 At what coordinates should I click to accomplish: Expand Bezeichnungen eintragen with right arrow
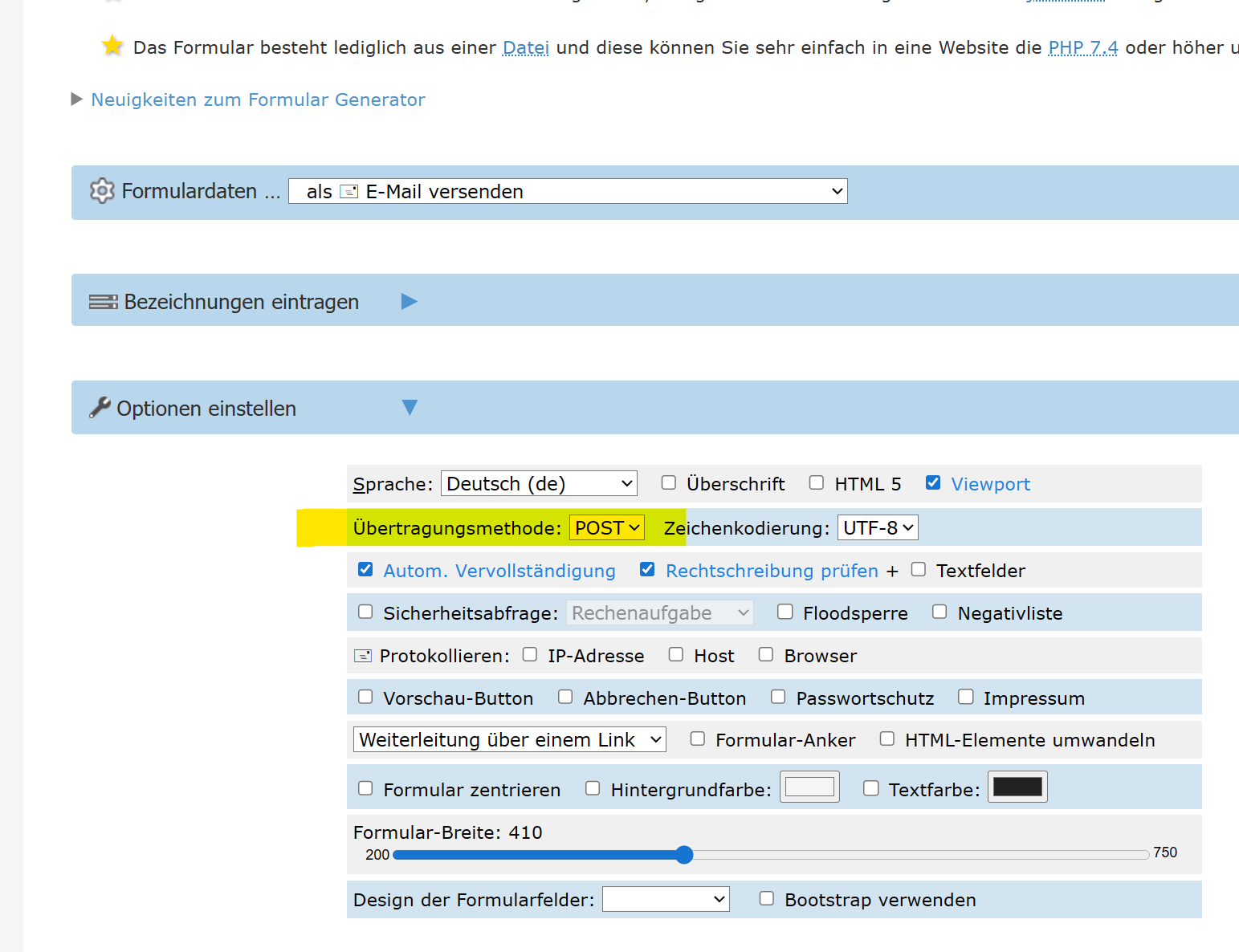click(x=409, y=301)
